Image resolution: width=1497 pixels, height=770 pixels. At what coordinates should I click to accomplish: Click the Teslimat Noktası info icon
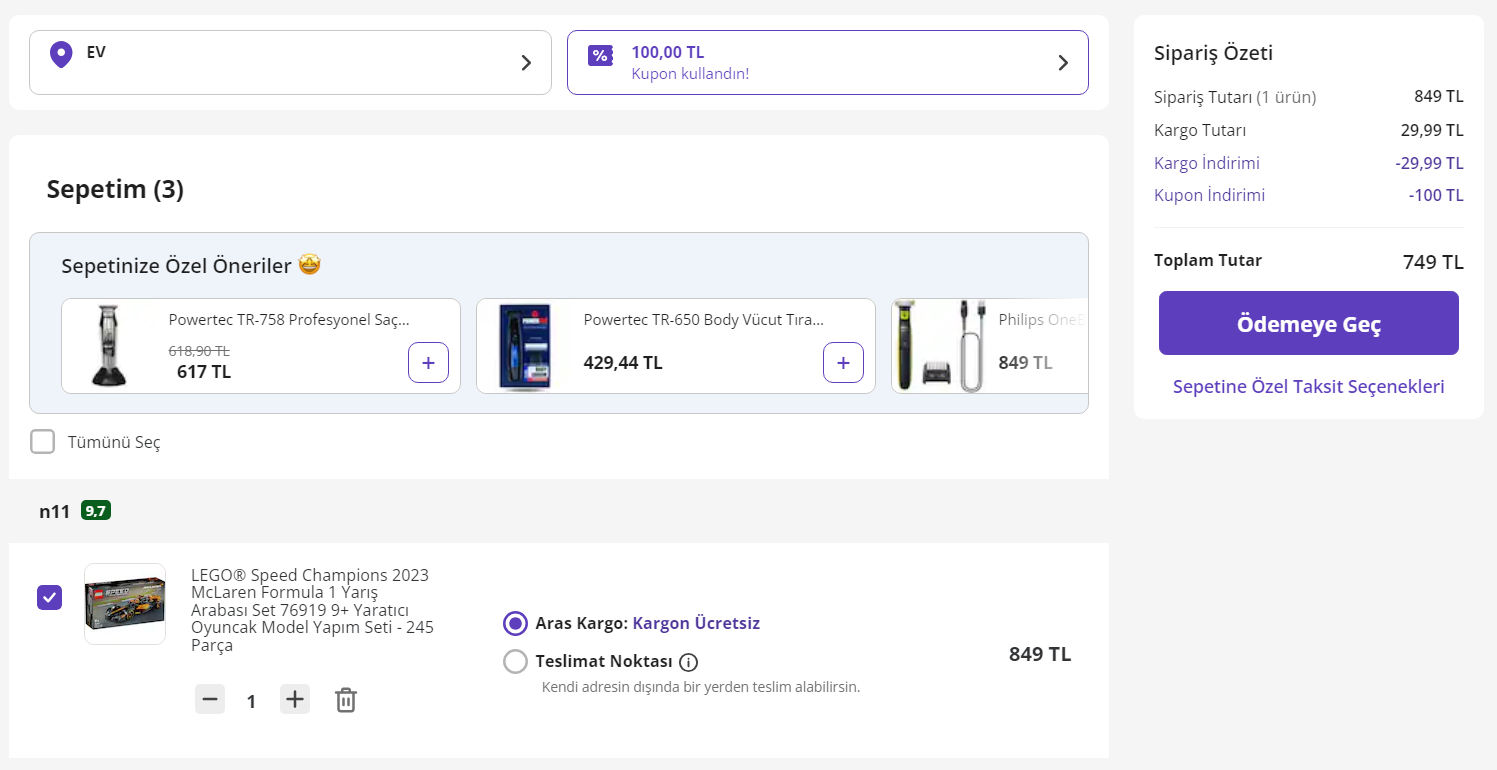coord(688,662)
